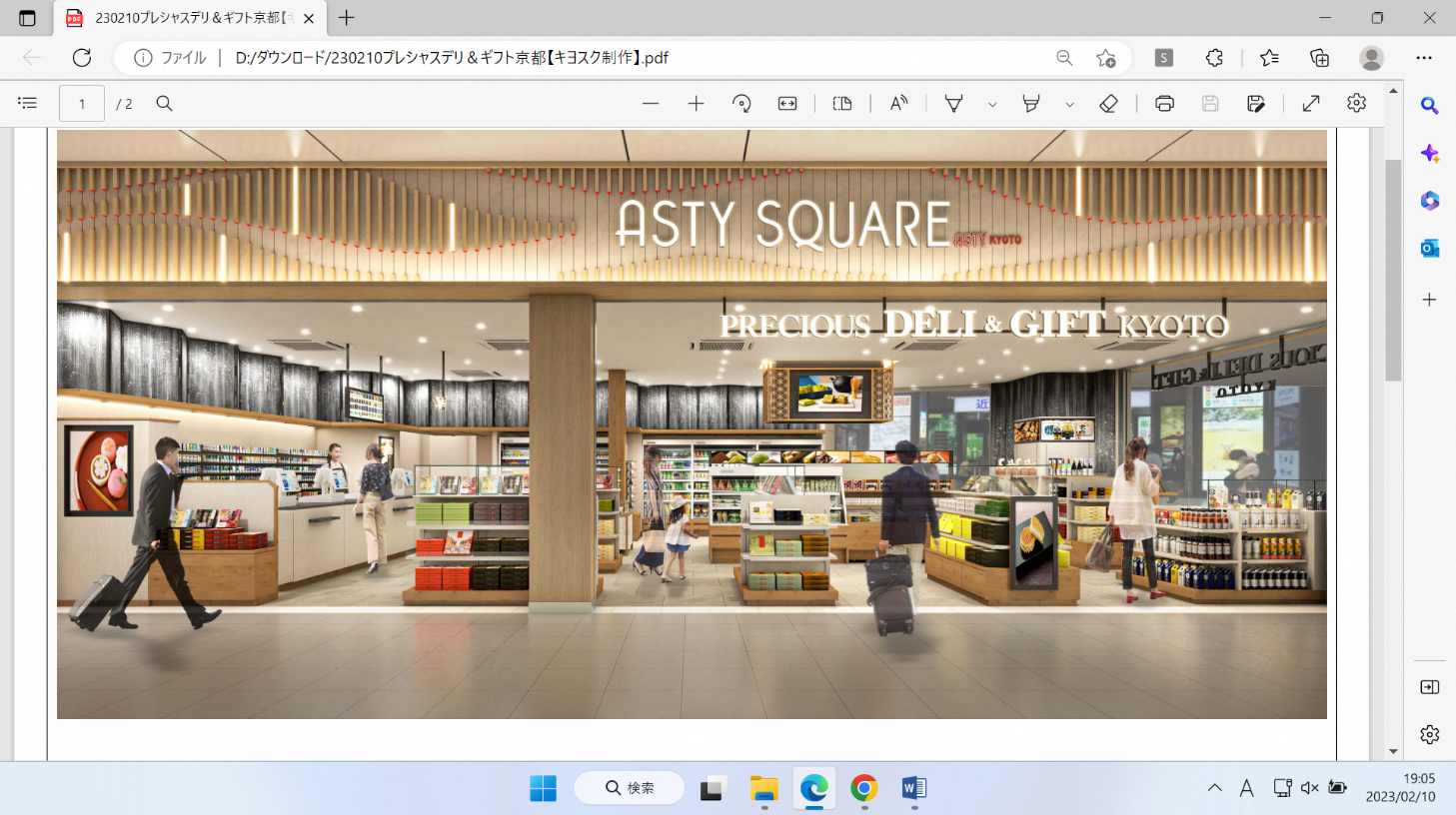Open a new browser tab
The image size is (1456, 815).
coord(347,18)
